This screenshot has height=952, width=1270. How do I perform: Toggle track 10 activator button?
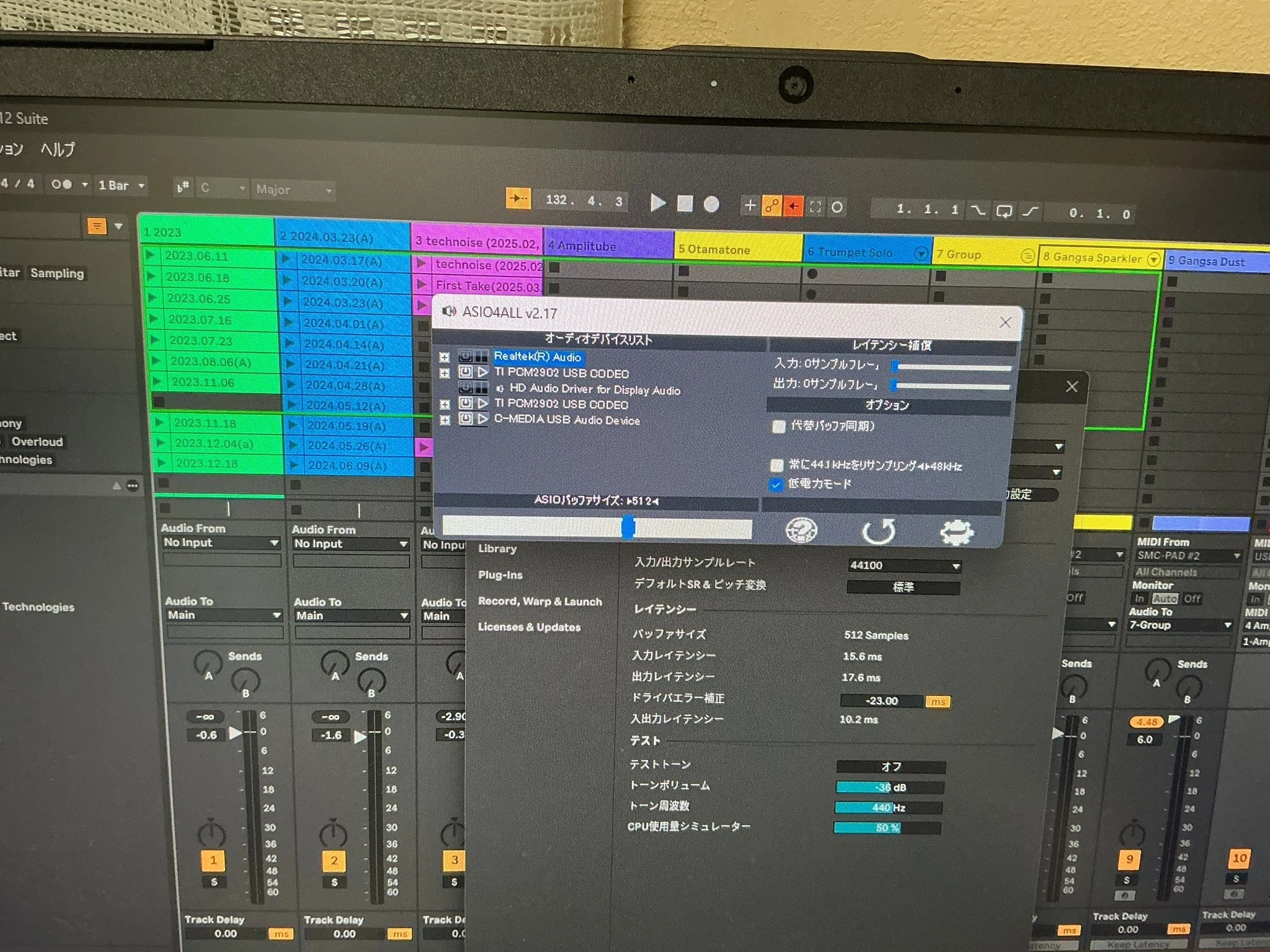tap(1239, 858)
